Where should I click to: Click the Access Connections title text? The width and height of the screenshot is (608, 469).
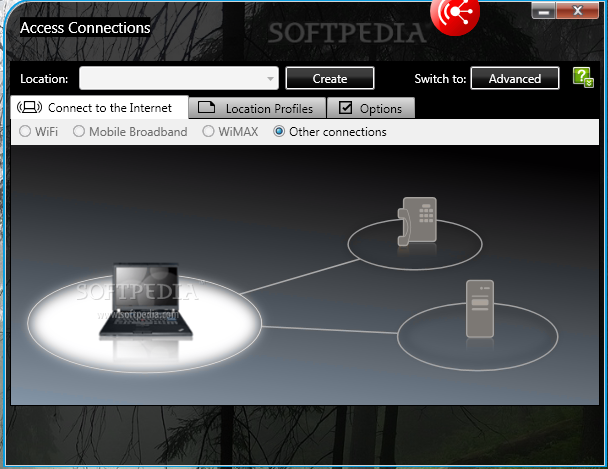point(85,28)
